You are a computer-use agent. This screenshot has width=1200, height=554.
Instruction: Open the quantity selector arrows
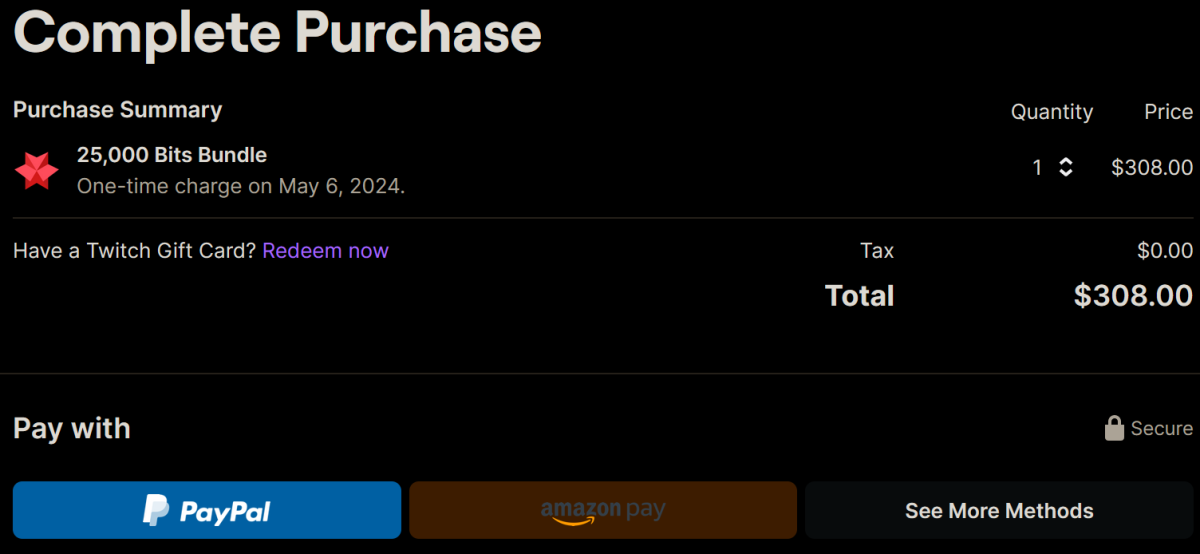pyautogui.click(x=1066, y=168)
